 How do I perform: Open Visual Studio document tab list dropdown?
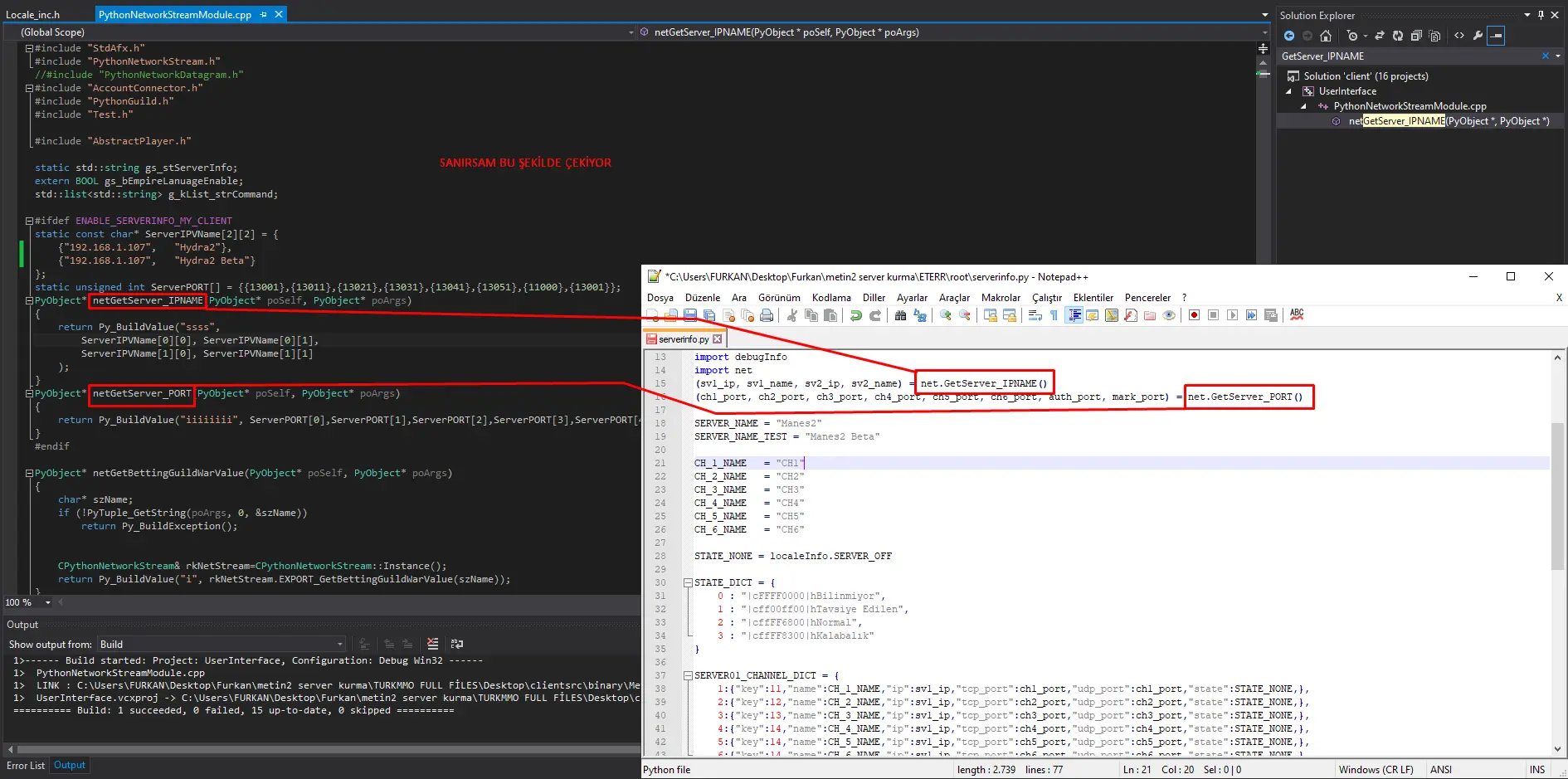coord(1264,15)
